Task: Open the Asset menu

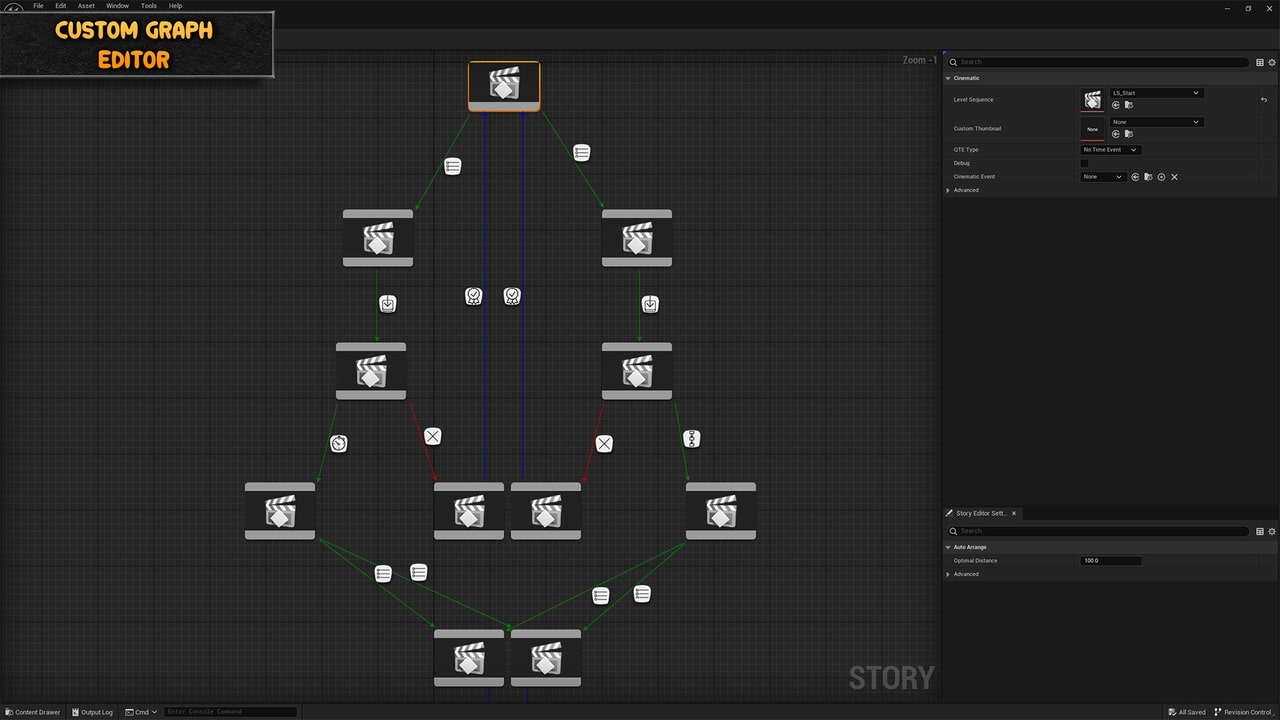Action: click(x=87, y=6)
